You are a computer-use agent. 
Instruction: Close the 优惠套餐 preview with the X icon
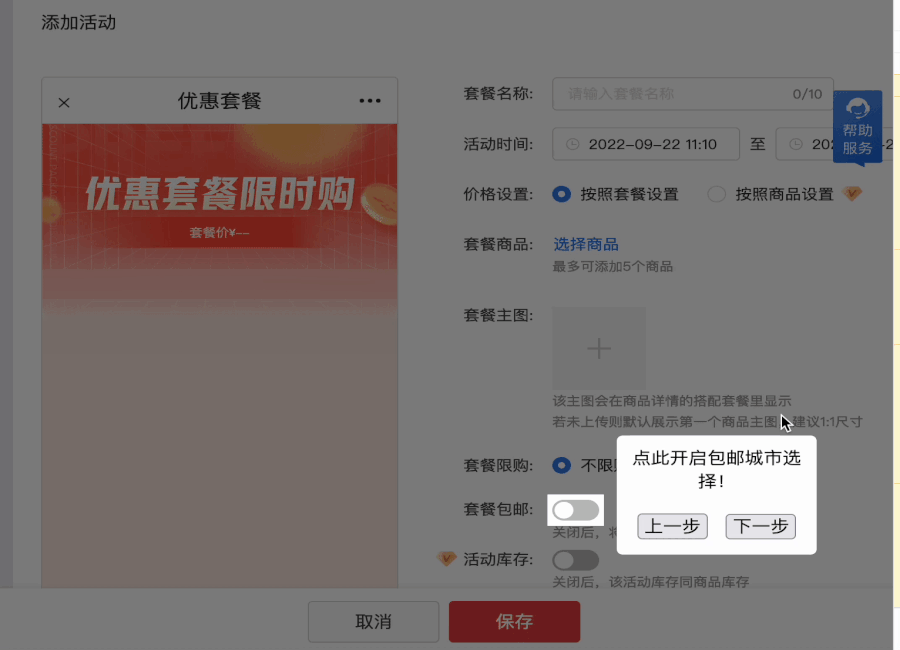[x=63, y=100]
